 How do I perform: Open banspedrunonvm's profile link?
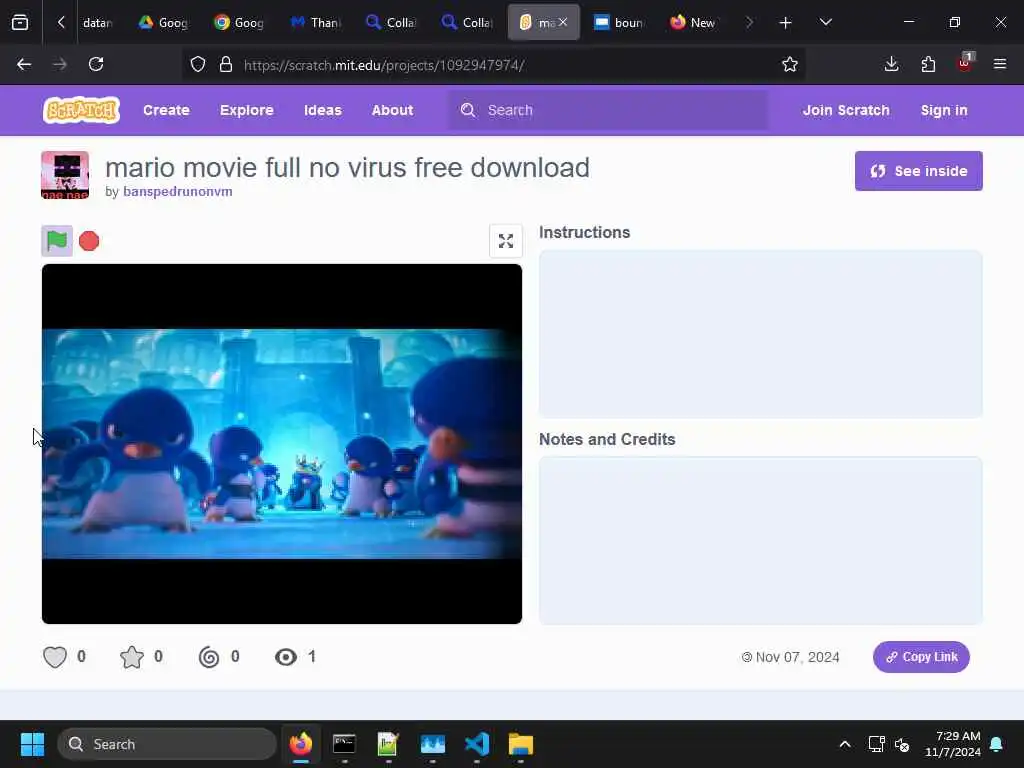tap(178, 191)
